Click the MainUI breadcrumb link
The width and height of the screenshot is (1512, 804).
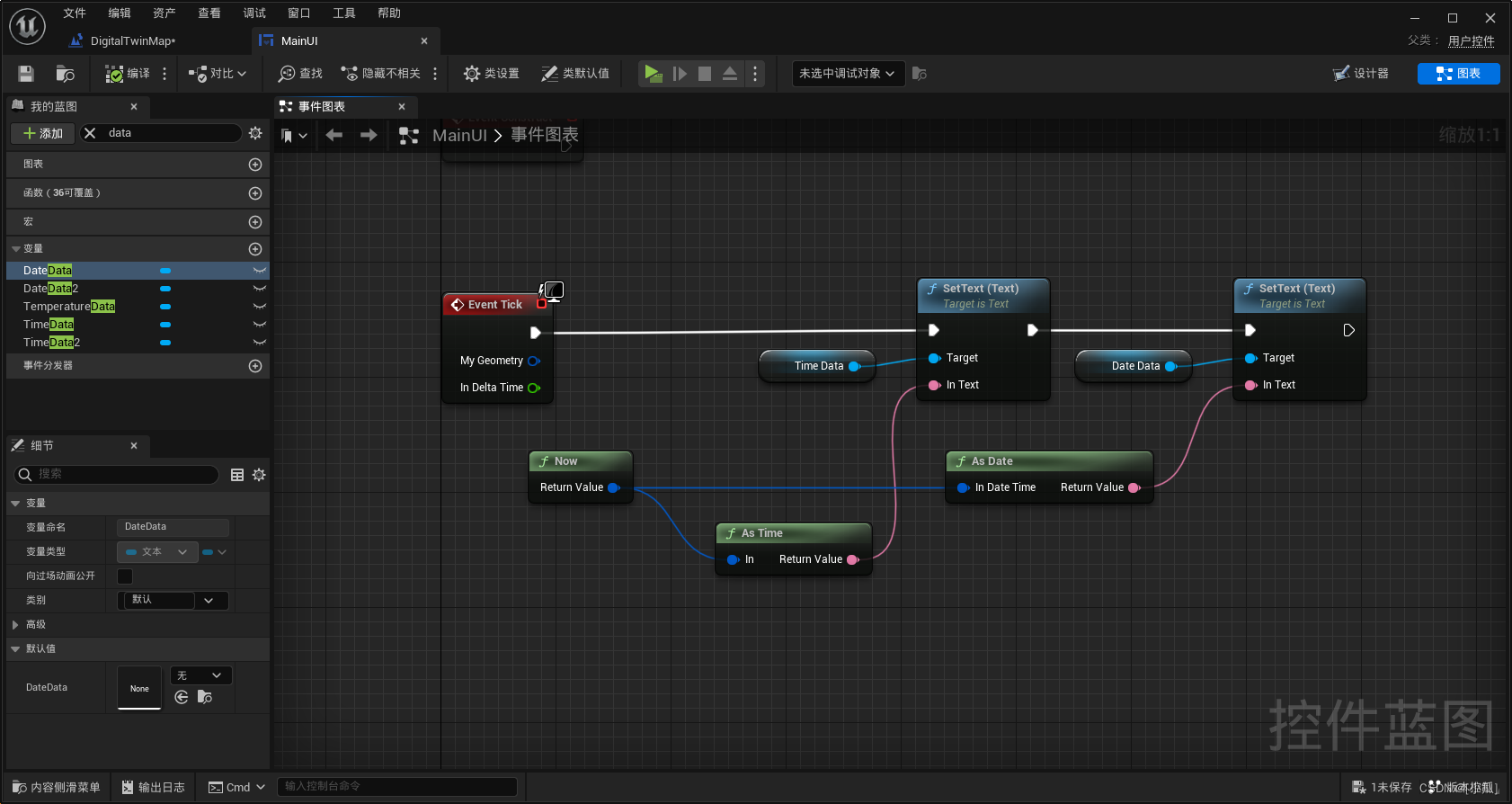pos(459,135)
